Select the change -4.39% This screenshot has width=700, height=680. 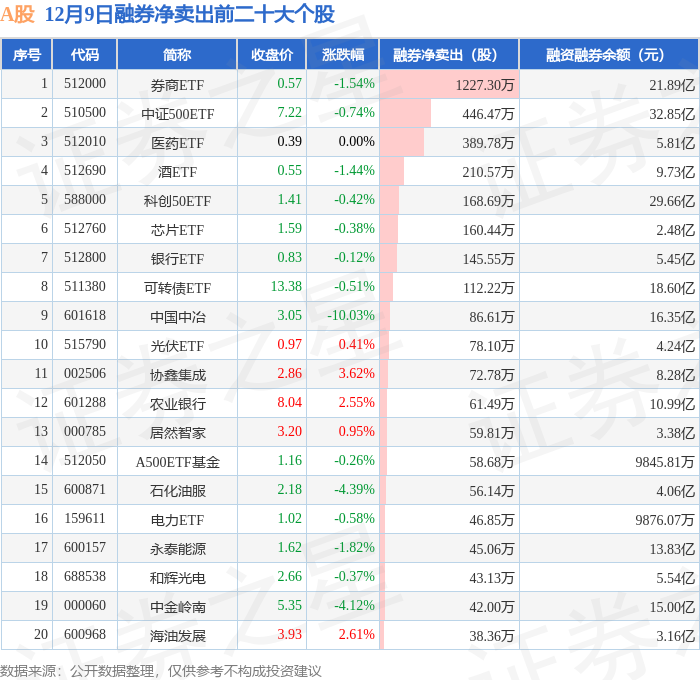354,490
